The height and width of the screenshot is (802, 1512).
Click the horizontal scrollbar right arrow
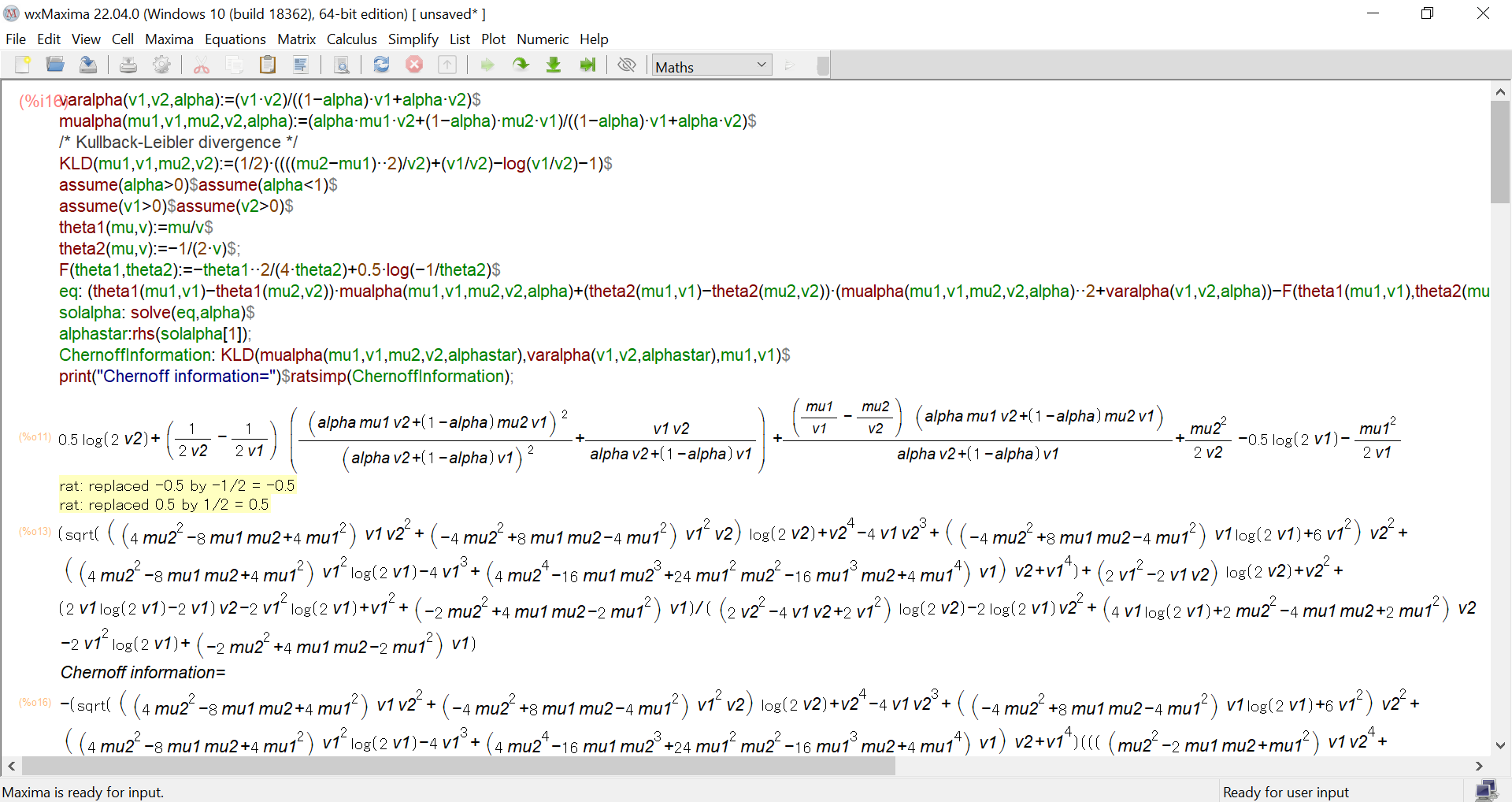[x=1479, y=766]
